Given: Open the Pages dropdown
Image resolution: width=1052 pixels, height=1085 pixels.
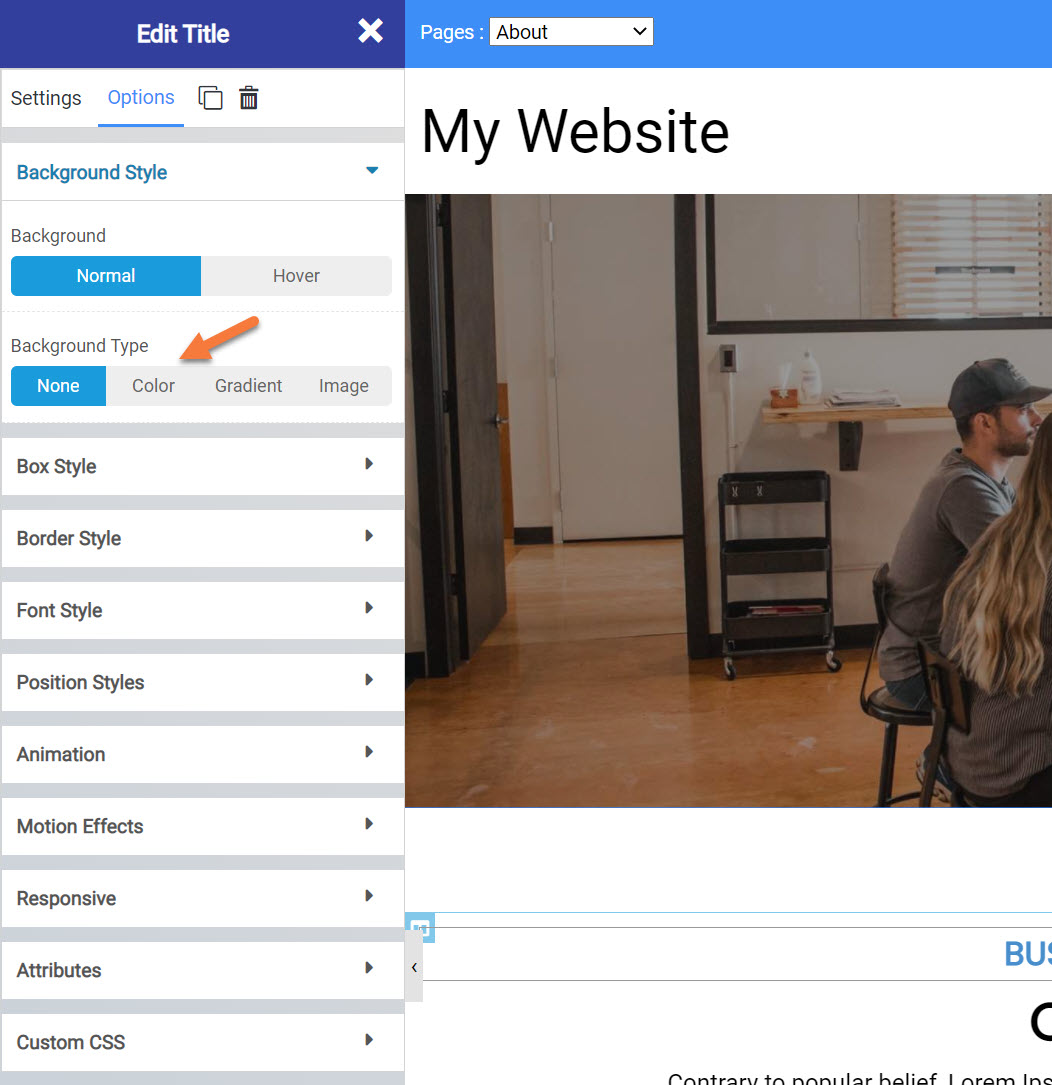Looking at the screenshot, I should click(x=571, y=32).
